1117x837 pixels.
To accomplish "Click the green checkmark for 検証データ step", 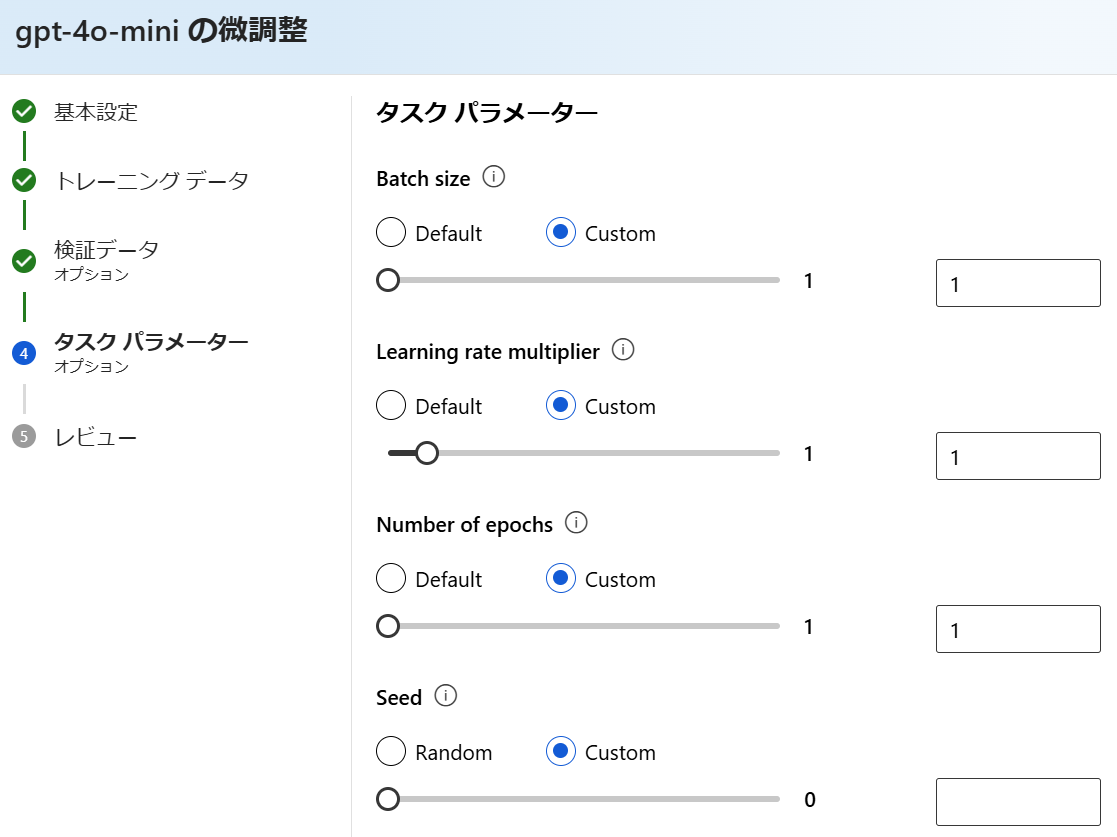I will pyautogui.click(x=24, y=260).
